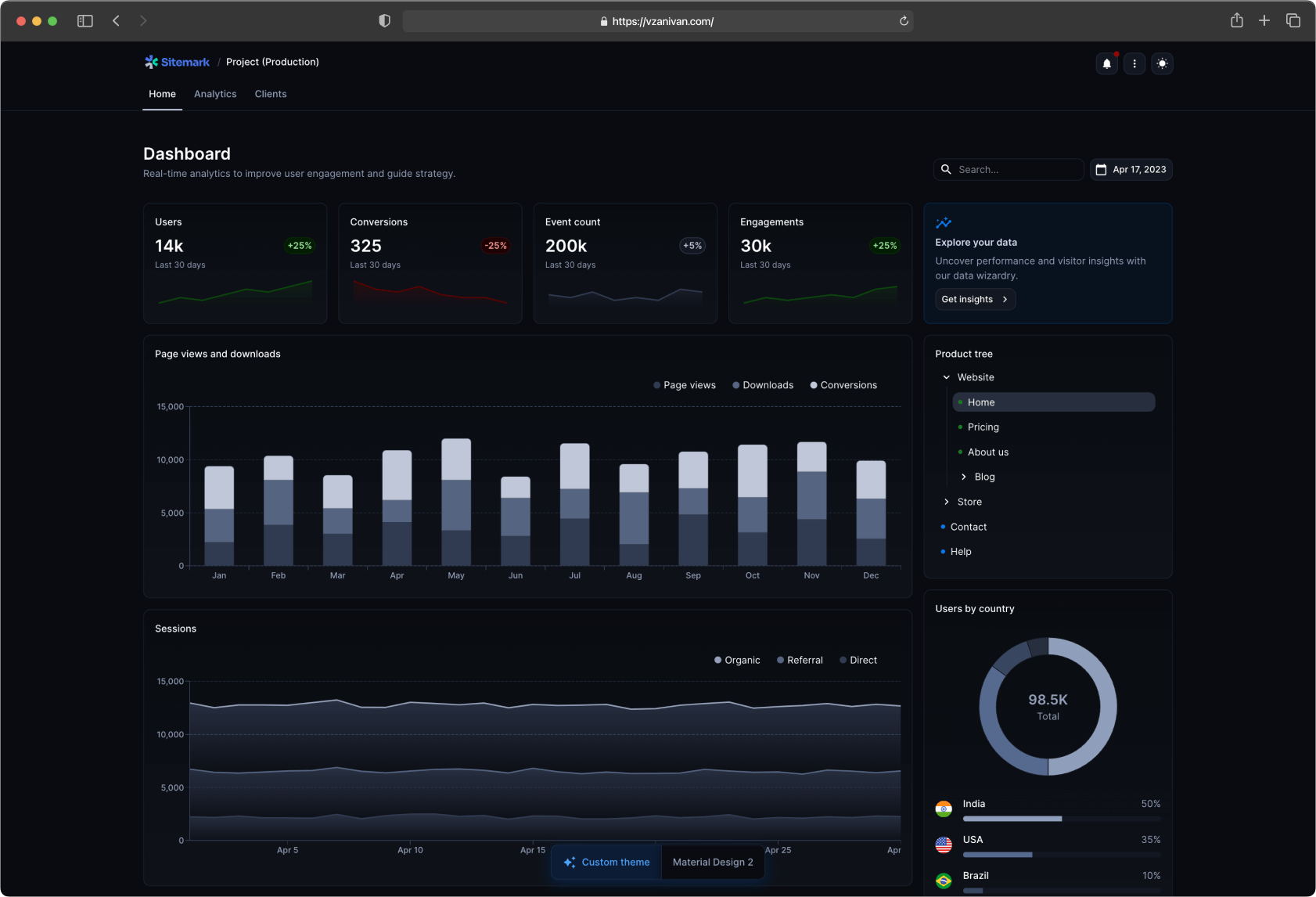
Task: Click the USA flag icon
Action: (x=944, y=845)
